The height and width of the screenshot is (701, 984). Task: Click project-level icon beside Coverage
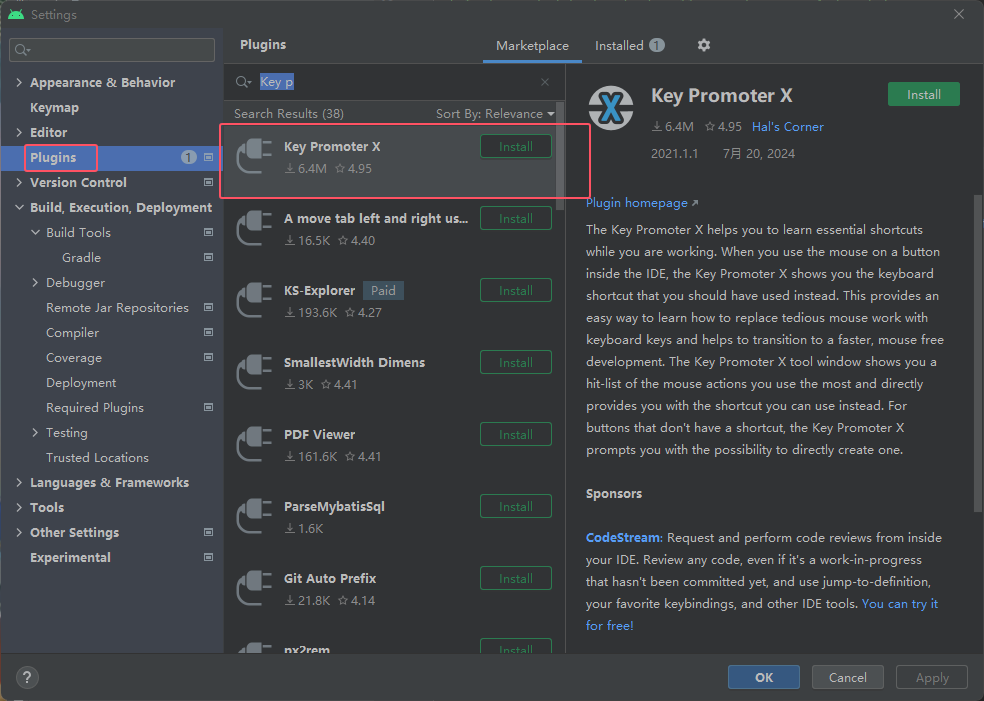[208, 358]
